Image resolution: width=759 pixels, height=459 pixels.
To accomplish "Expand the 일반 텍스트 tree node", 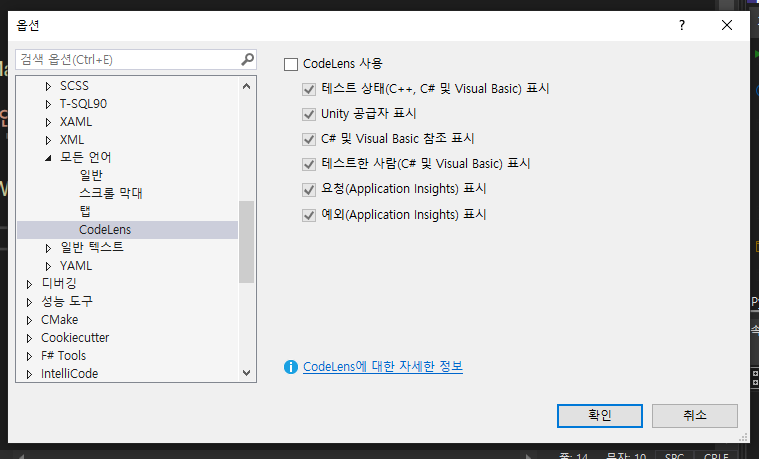I will tap(48, 248).
